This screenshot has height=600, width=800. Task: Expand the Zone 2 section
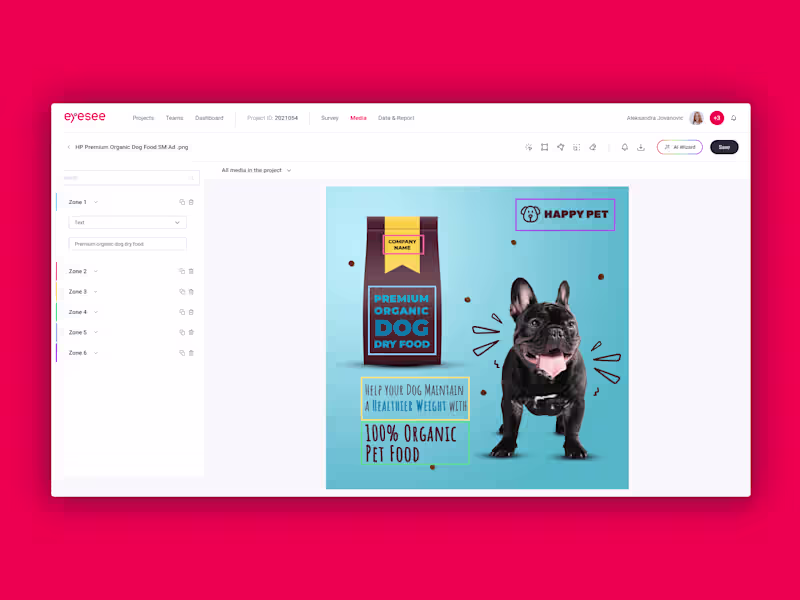point(96,271)
